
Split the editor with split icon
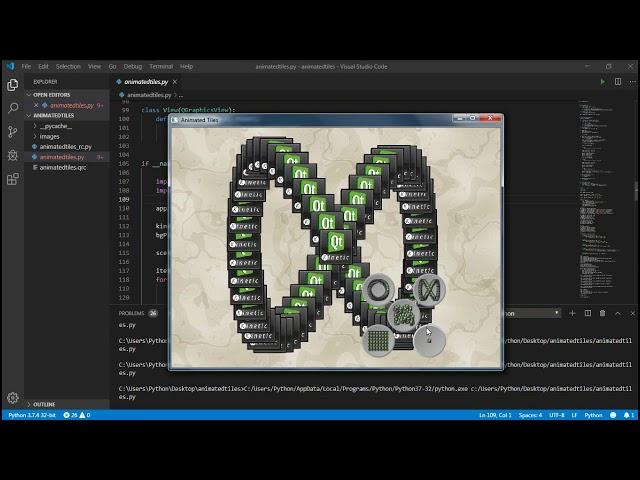tap(618, 82)
